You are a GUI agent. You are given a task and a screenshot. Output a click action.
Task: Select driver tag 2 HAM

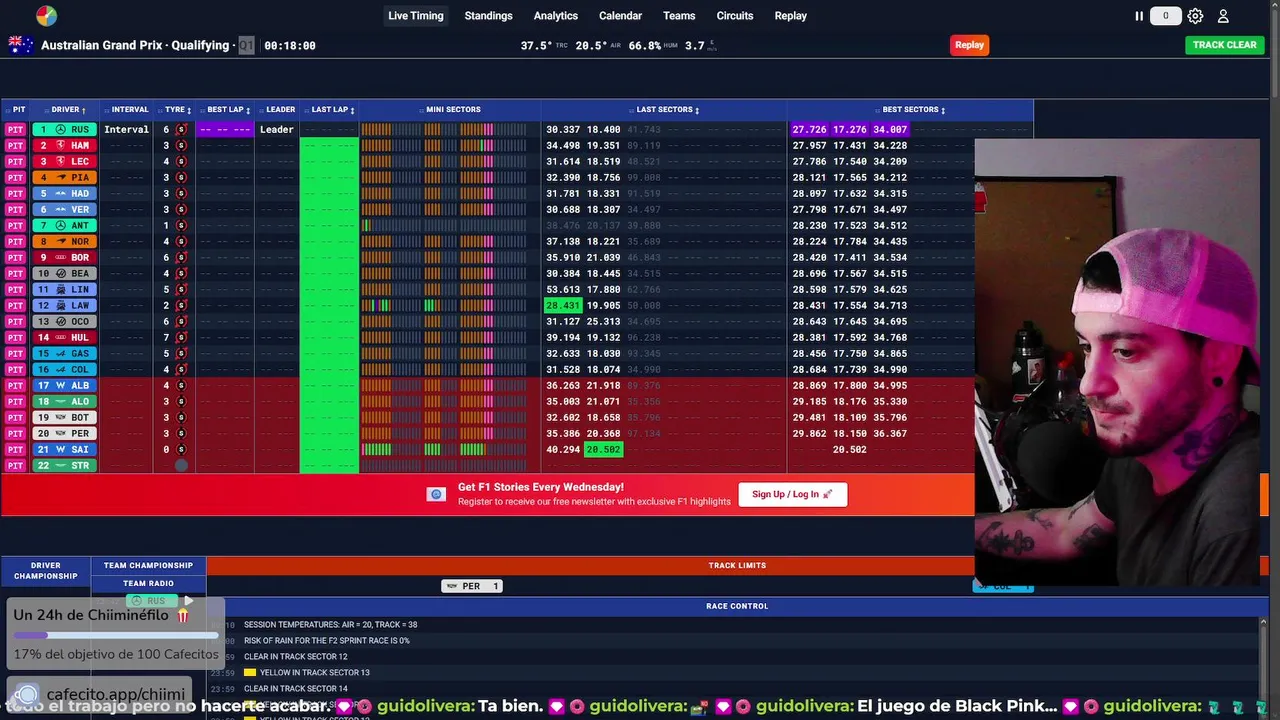65,146
